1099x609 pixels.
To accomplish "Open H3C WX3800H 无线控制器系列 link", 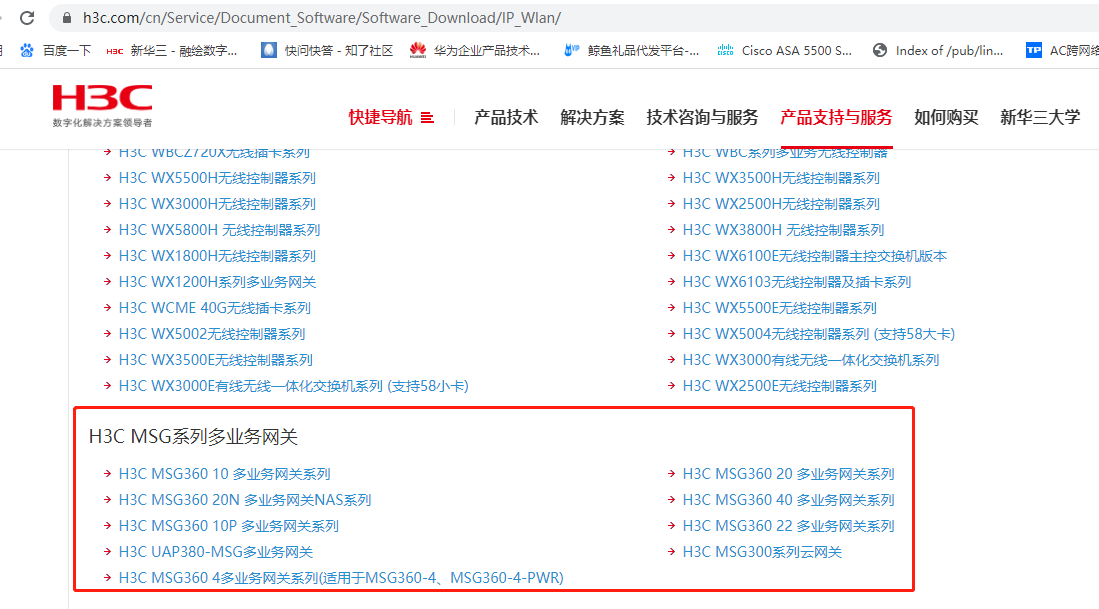I will (x=784, y=230).
